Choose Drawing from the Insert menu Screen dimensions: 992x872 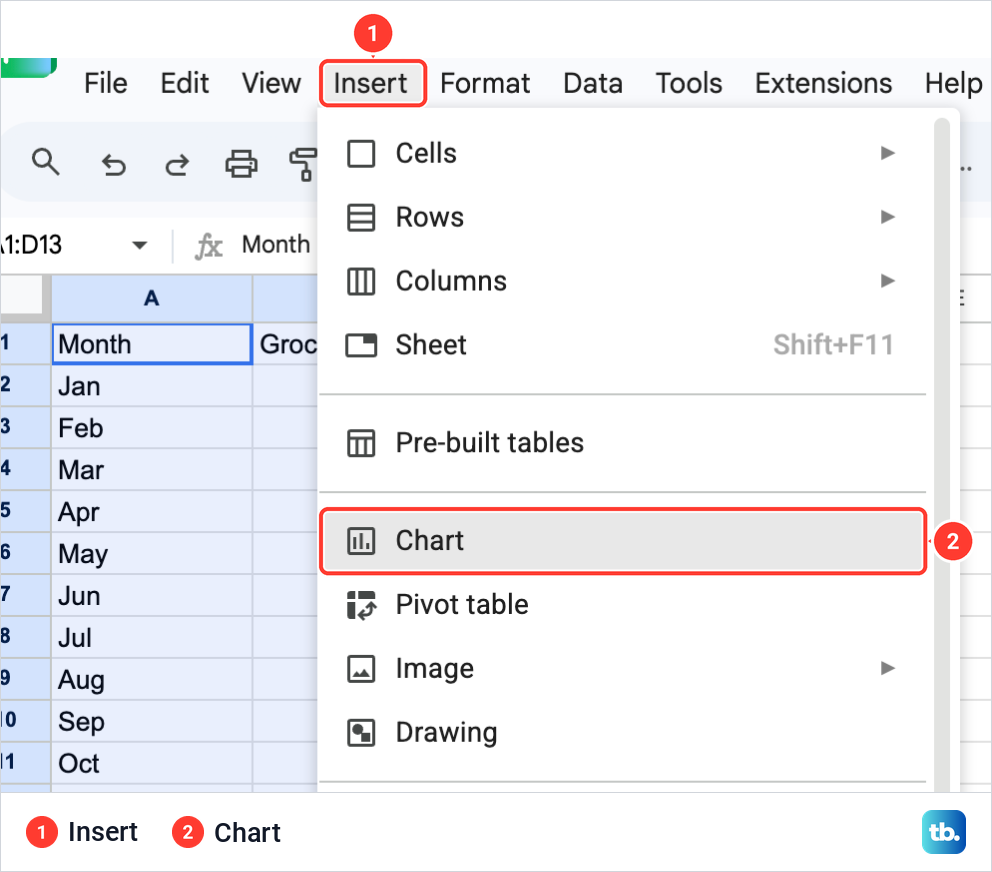coord(623,733)
